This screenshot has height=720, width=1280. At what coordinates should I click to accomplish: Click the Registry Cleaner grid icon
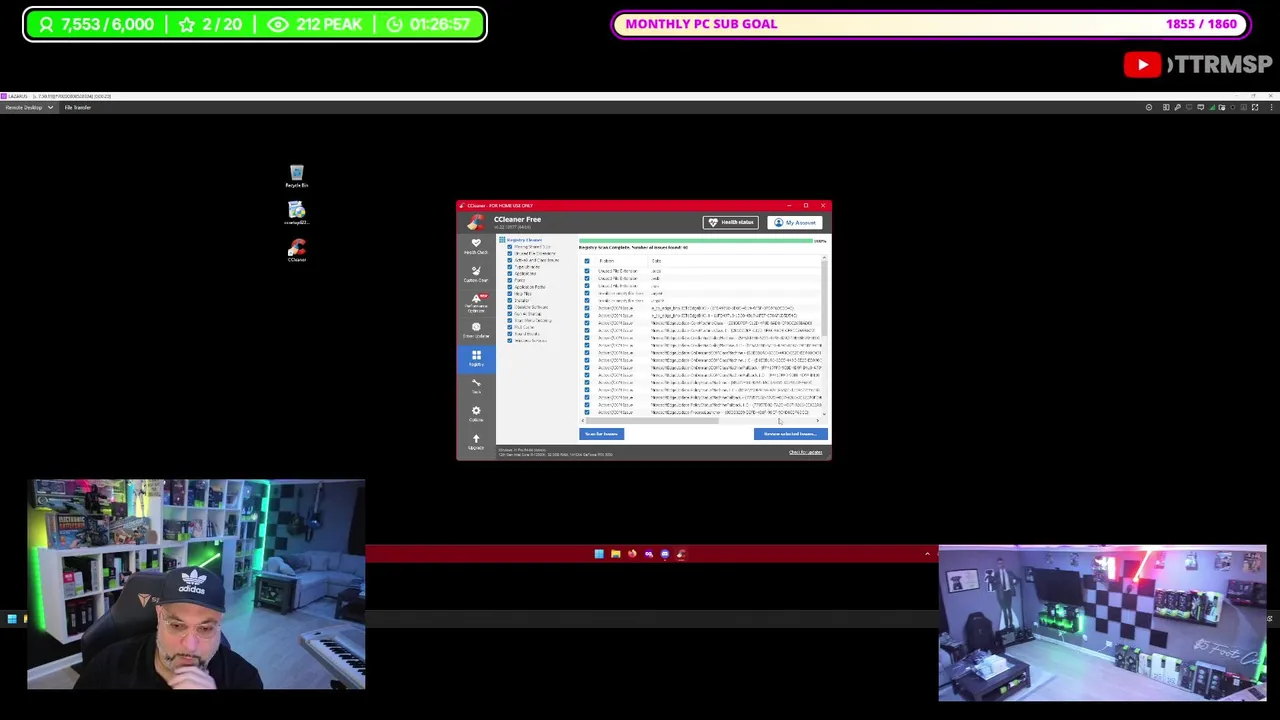pos(502,240)
